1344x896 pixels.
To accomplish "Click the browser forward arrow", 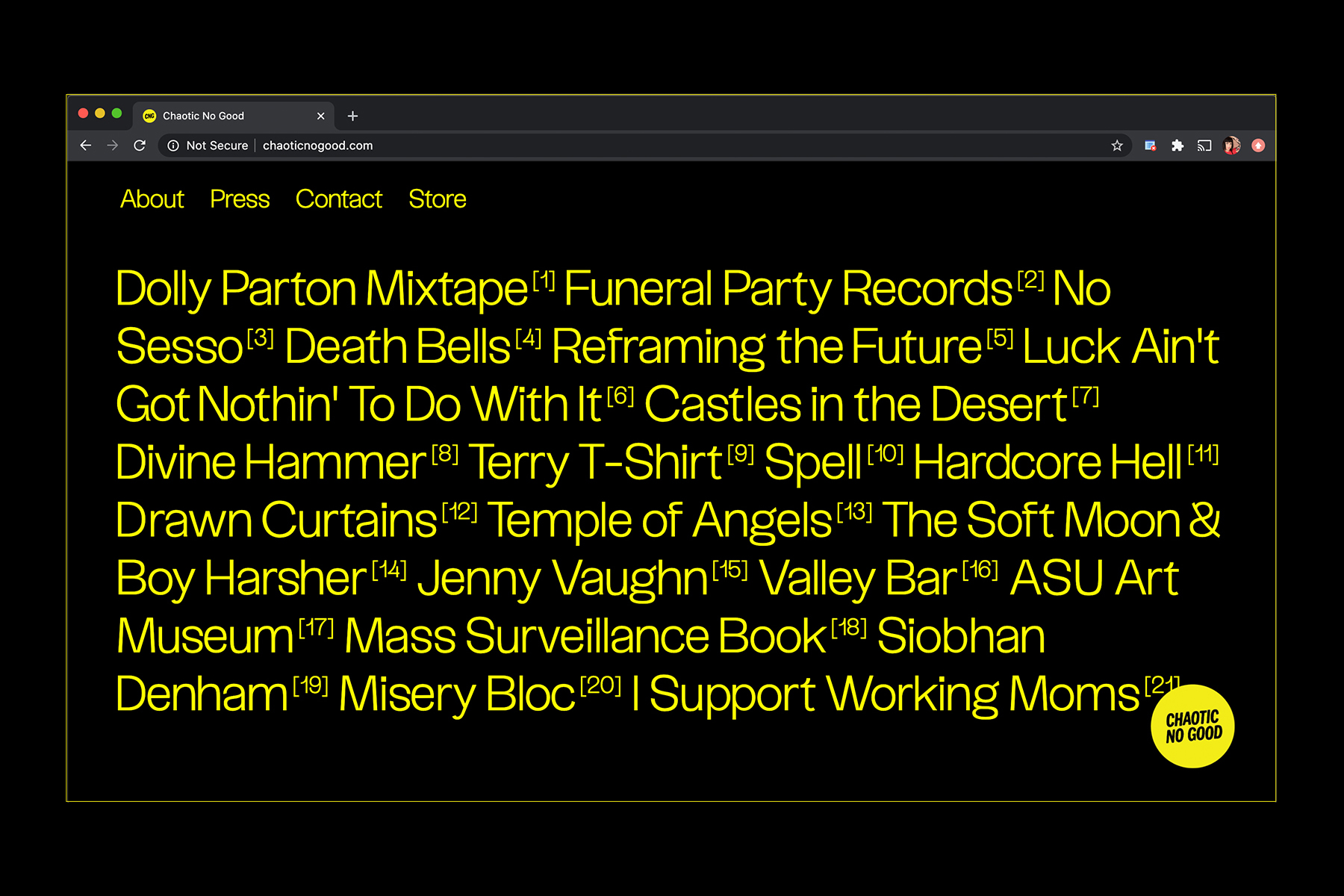I will pyautogui.click(x=113, y=146).
